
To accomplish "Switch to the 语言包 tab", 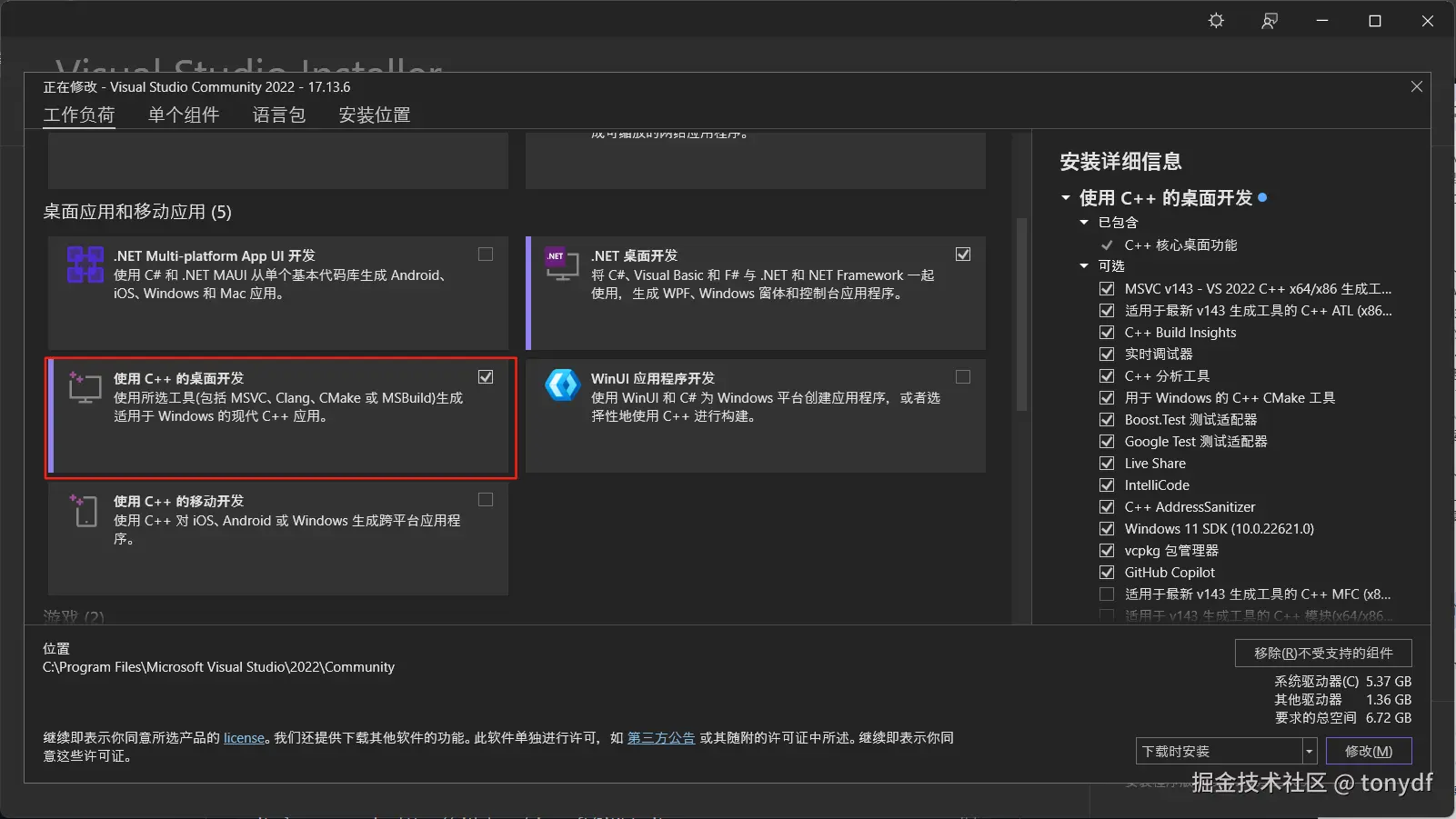I will point(279,115).
